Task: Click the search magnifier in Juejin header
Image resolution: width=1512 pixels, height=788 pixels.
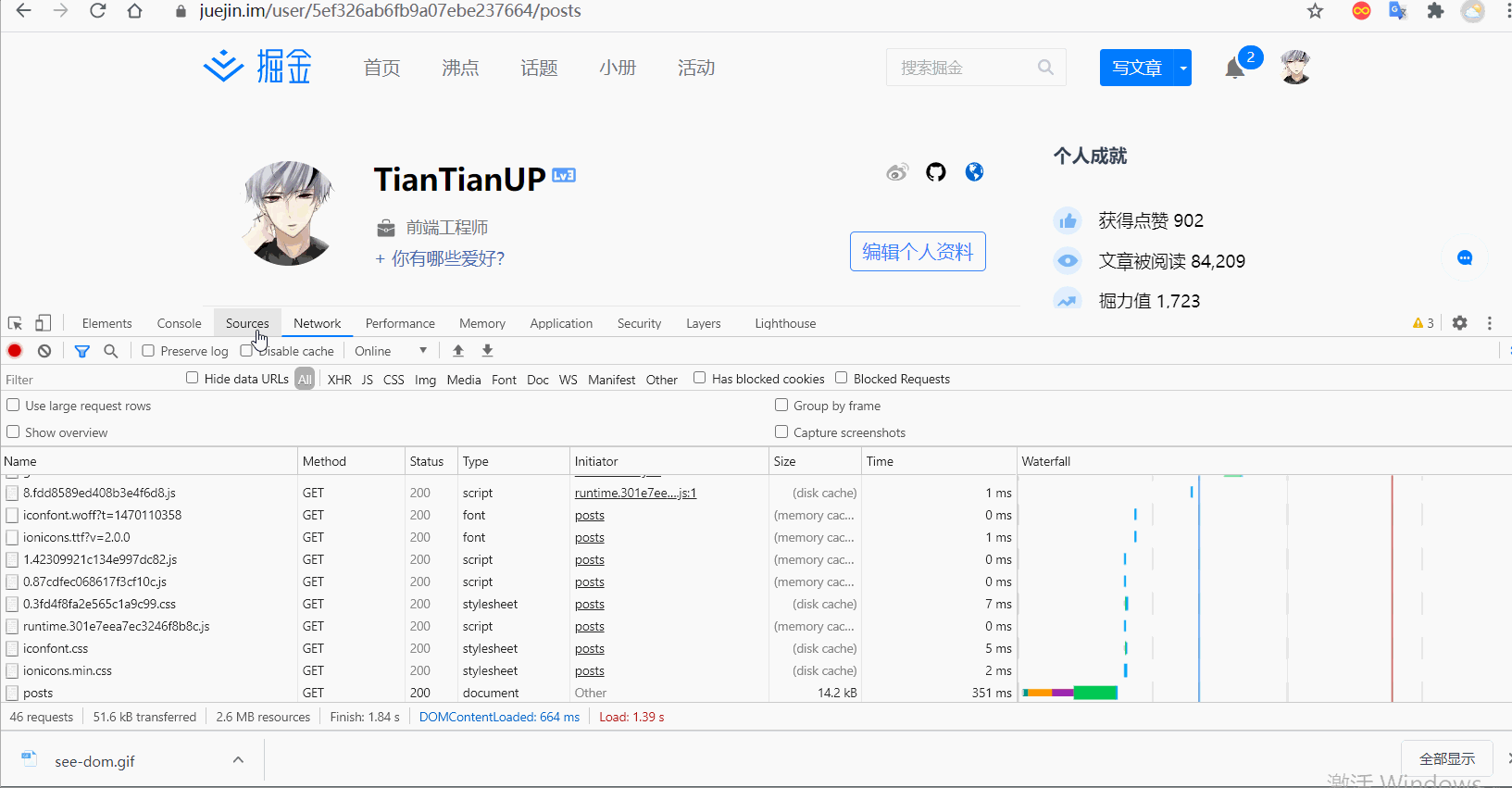Action: coord(1045,68)
